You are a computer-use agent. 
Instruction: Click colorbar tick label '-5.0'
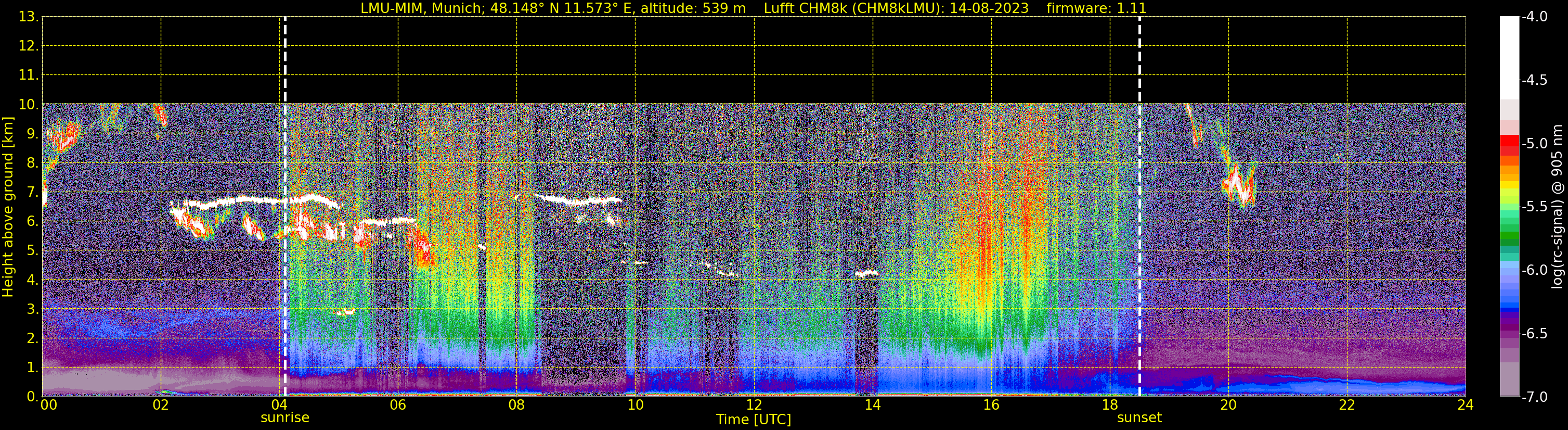[x=1534, y=143]
